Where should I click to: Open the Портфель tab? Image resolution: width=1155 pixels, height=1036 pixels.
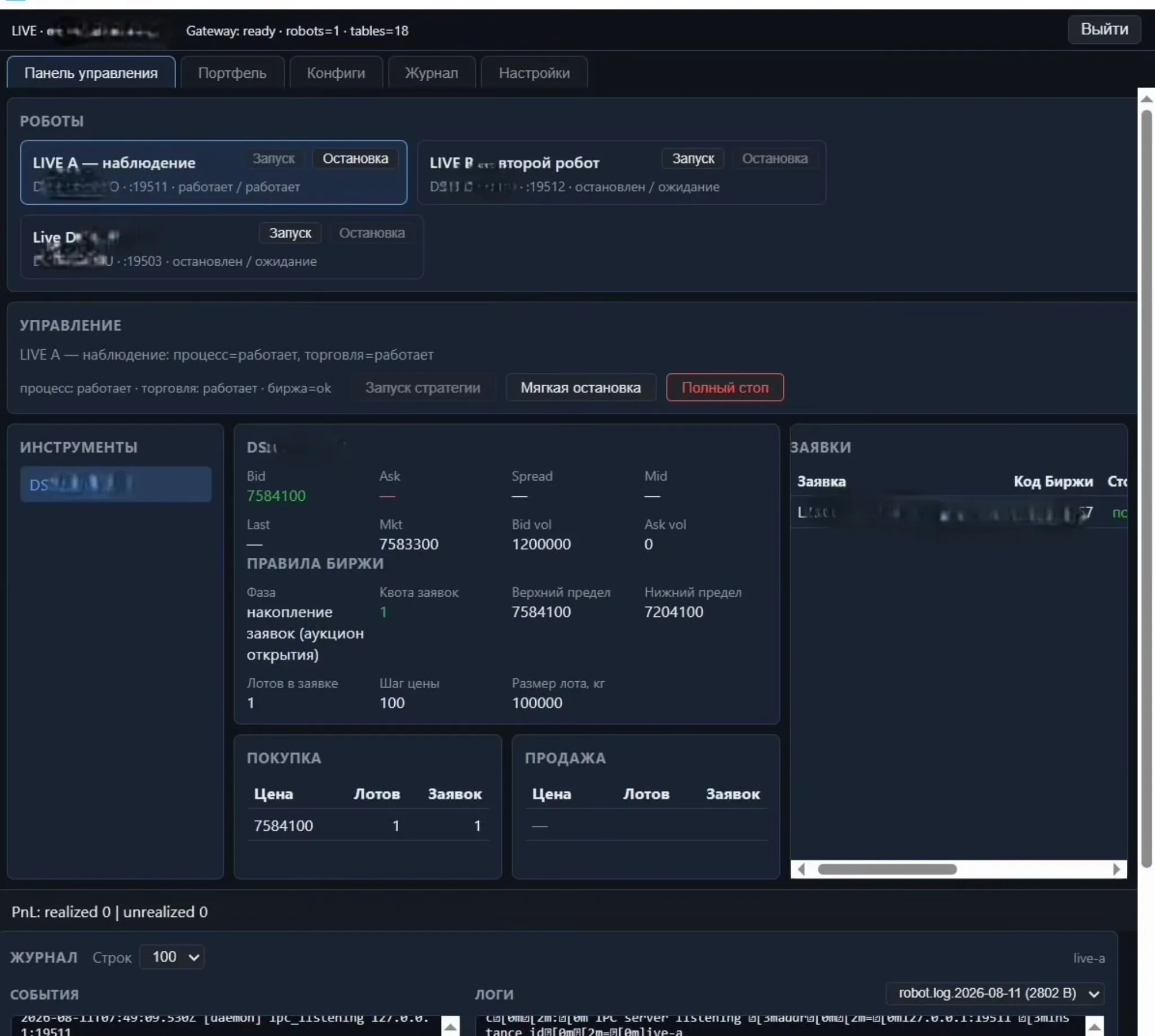coord(232,73)
